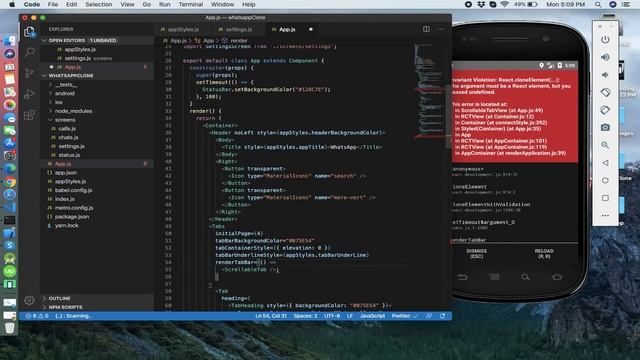Tap phone hardware menu key
Viewport: 640px width, 360px height.
coord(494,277)
